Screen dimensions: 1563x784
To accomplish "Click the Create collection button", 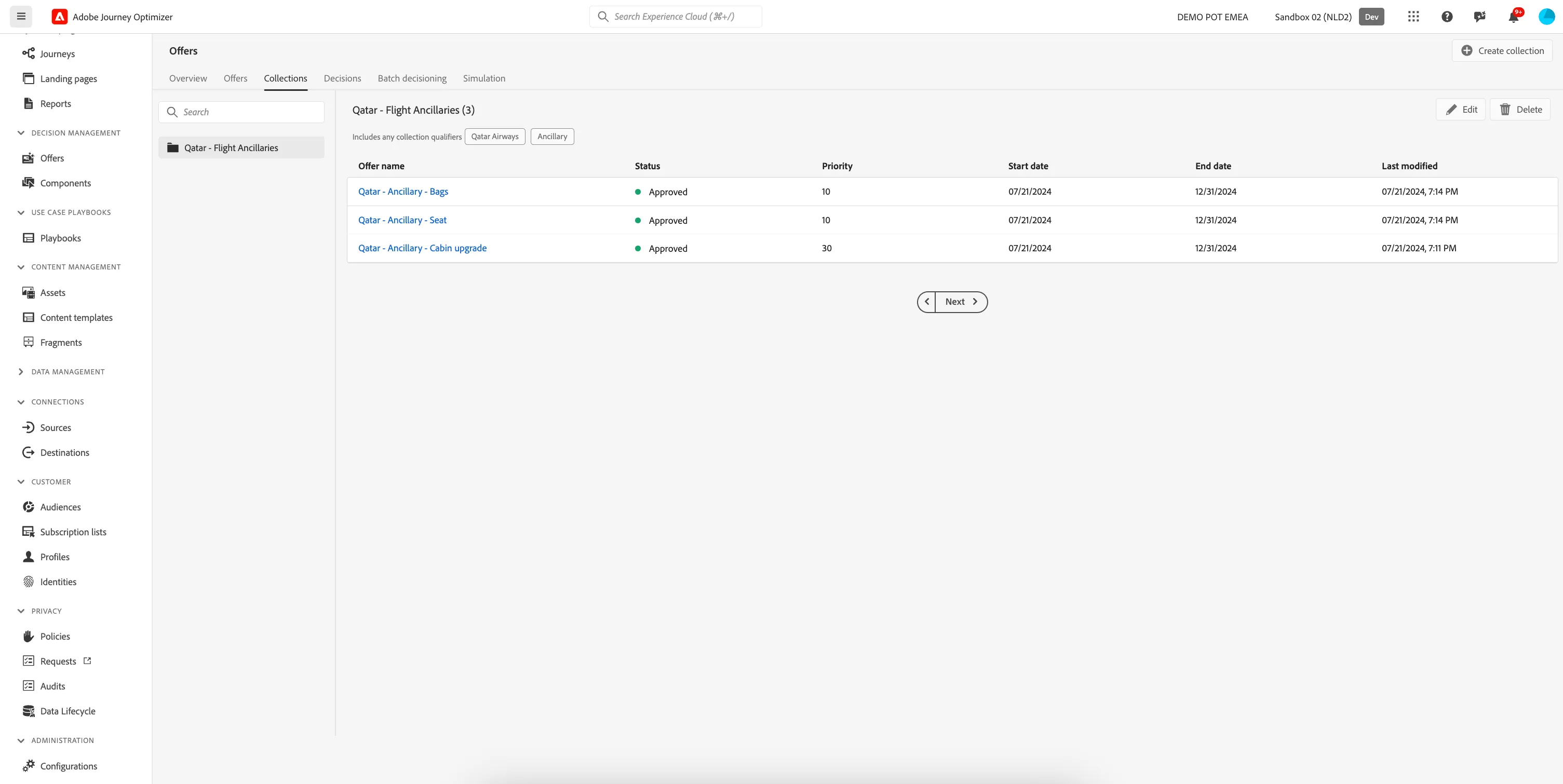I will coord(1502,50).
